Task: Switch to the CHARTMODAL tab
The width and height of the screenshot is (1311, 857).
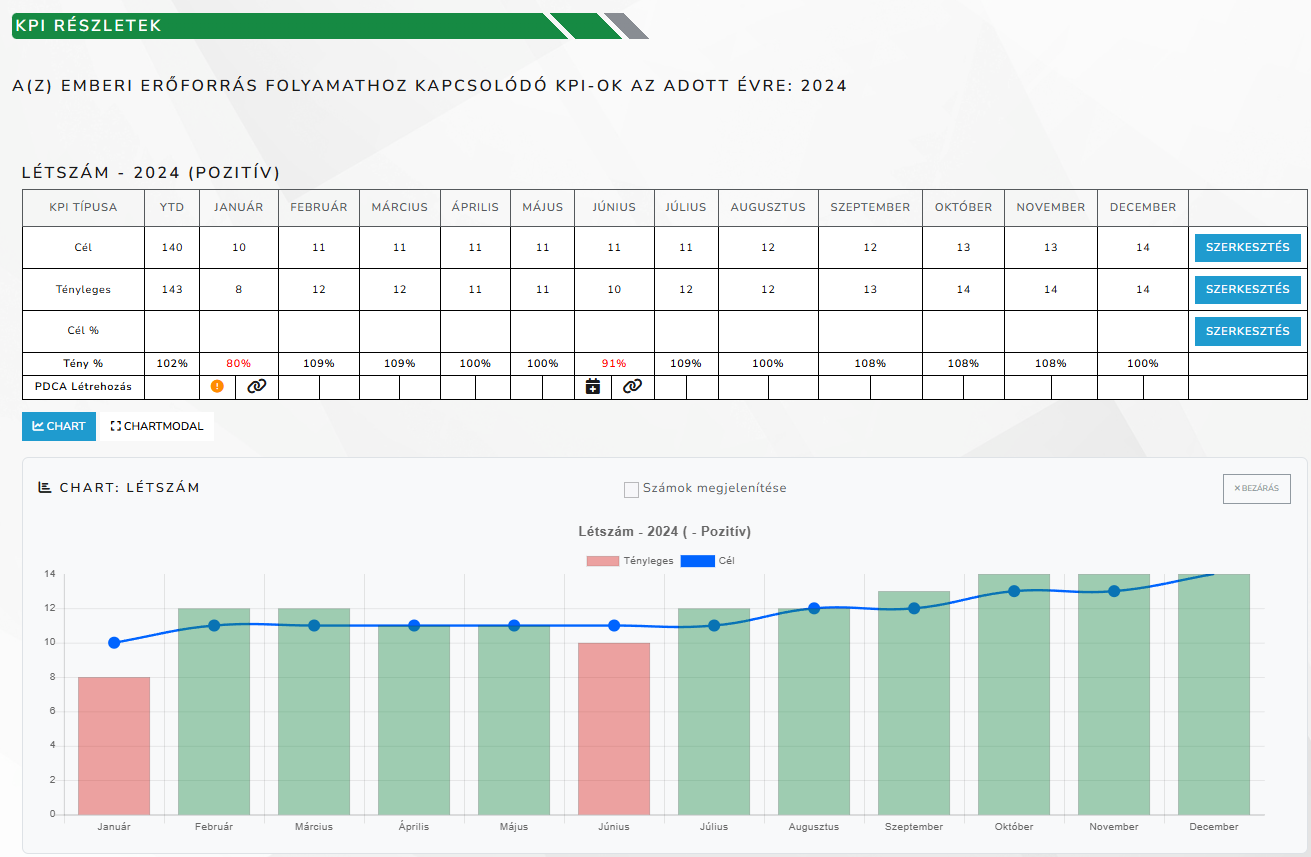Action: (157, 426)
